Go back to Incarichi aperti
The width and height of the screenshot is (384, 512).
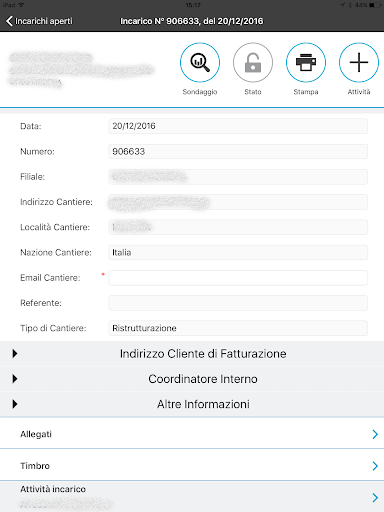(39, 21)
